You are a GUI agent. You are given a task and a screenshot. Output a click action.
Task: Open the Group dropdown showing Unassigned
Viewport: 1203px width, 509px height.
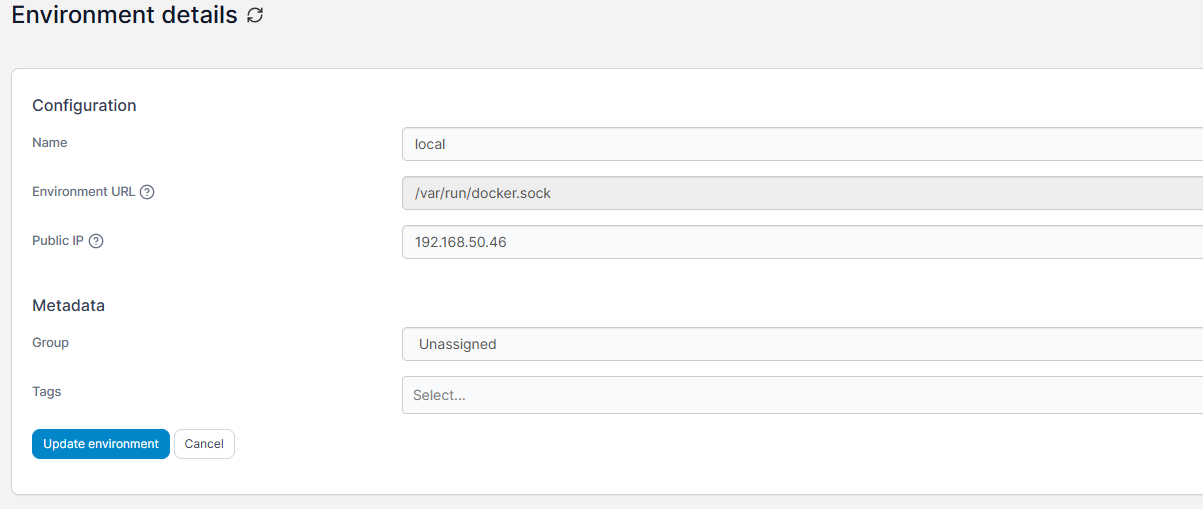click(x=802, y=344)
